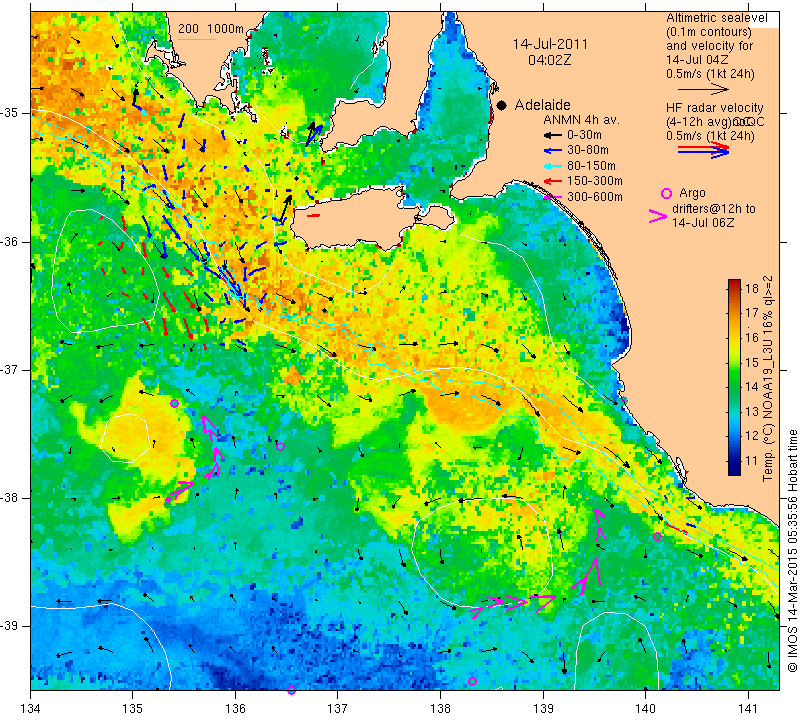800x720 pixels.
Task: Click the vertical Temp. (°C) NOAA19 axis label
Action: click(x=767, y=378)
